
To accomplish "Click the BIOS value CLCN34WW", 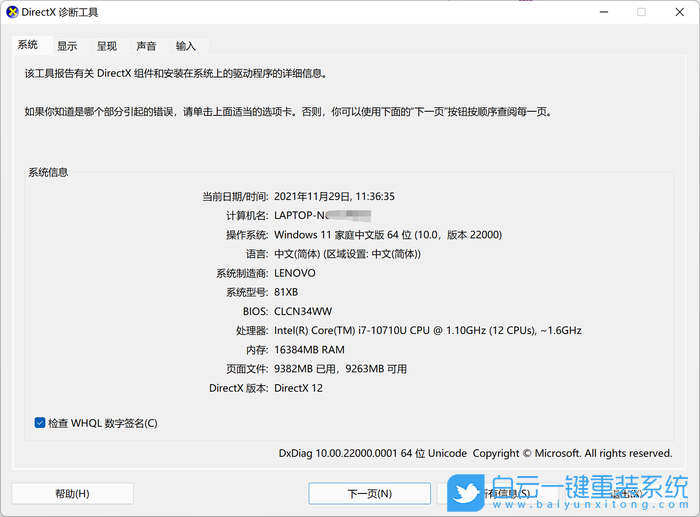I will pos(303,312).
